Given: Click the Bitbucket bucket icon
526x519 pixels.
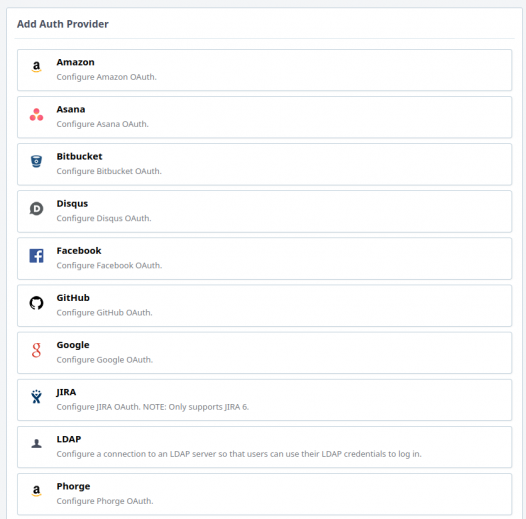Looking at the screenshot, I should pos(36,161).
